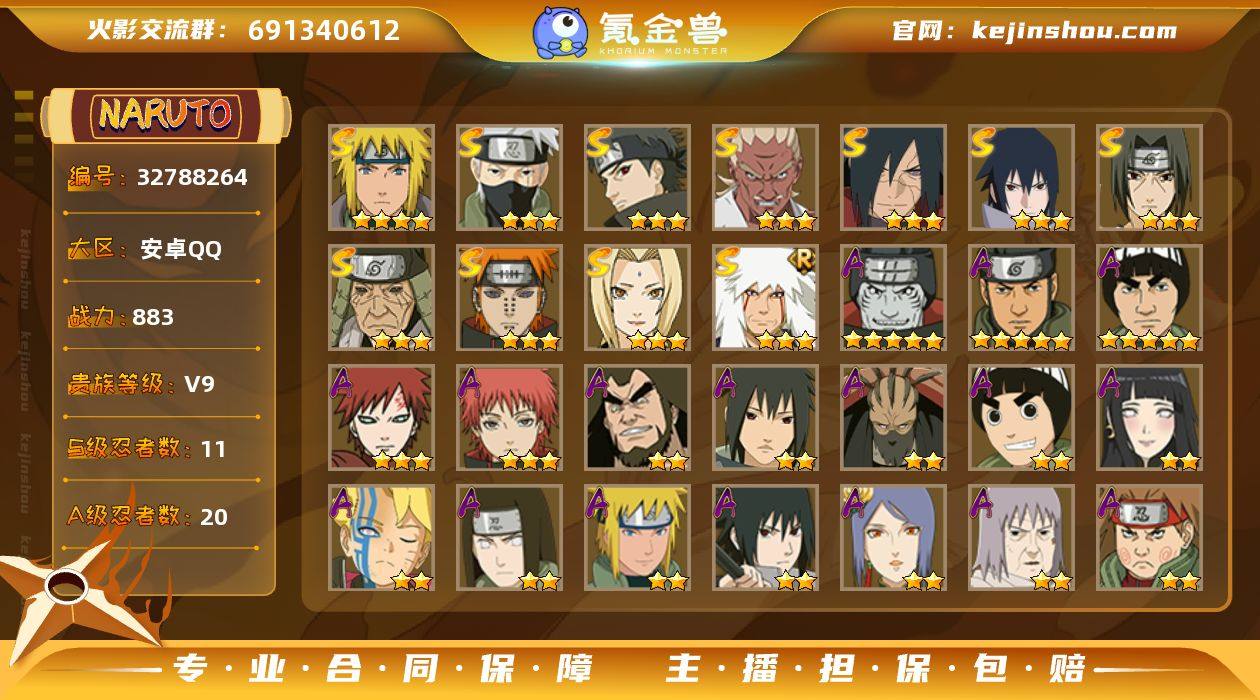Image resolution: width=1260 pixels, height=700 pixels.
Task: Click the Madara S-rank portrait
Action: 893,178
